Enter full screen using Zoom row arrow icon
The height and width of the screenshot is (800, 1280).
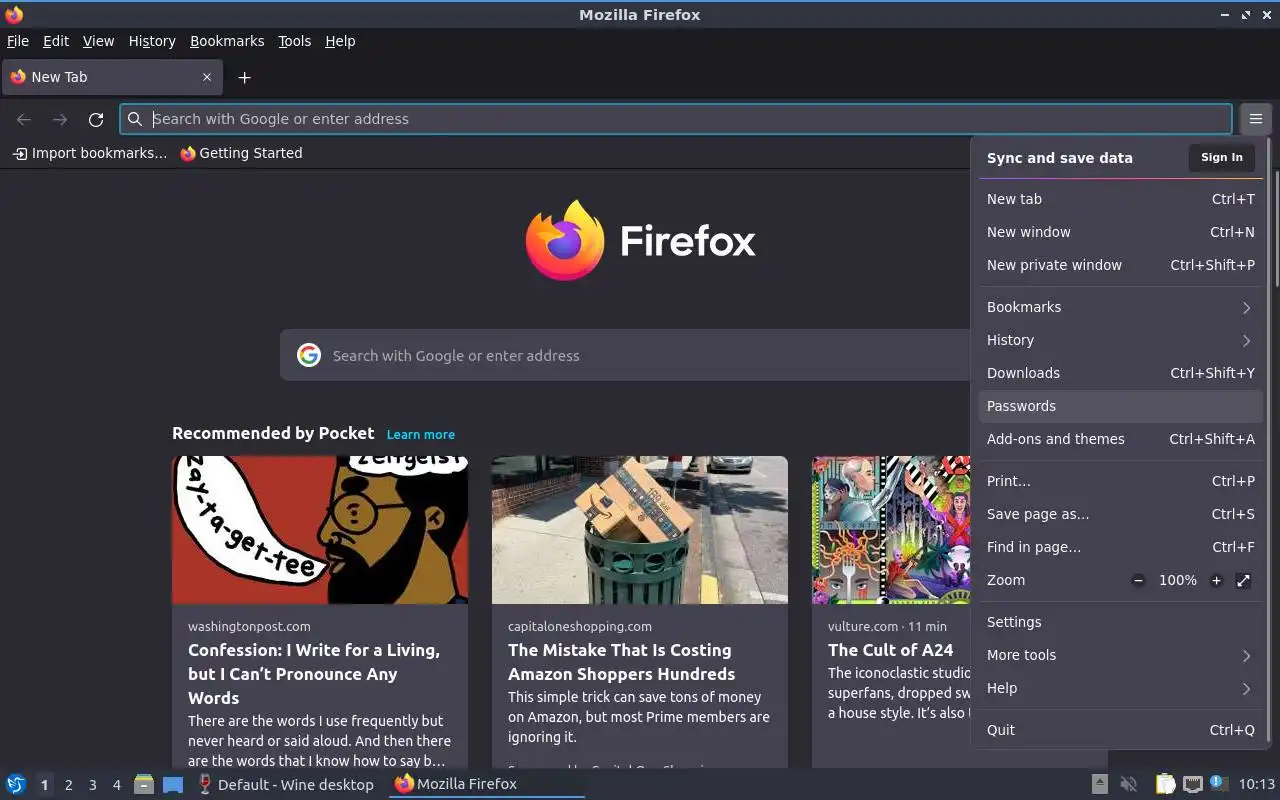tap(1243, 580)
